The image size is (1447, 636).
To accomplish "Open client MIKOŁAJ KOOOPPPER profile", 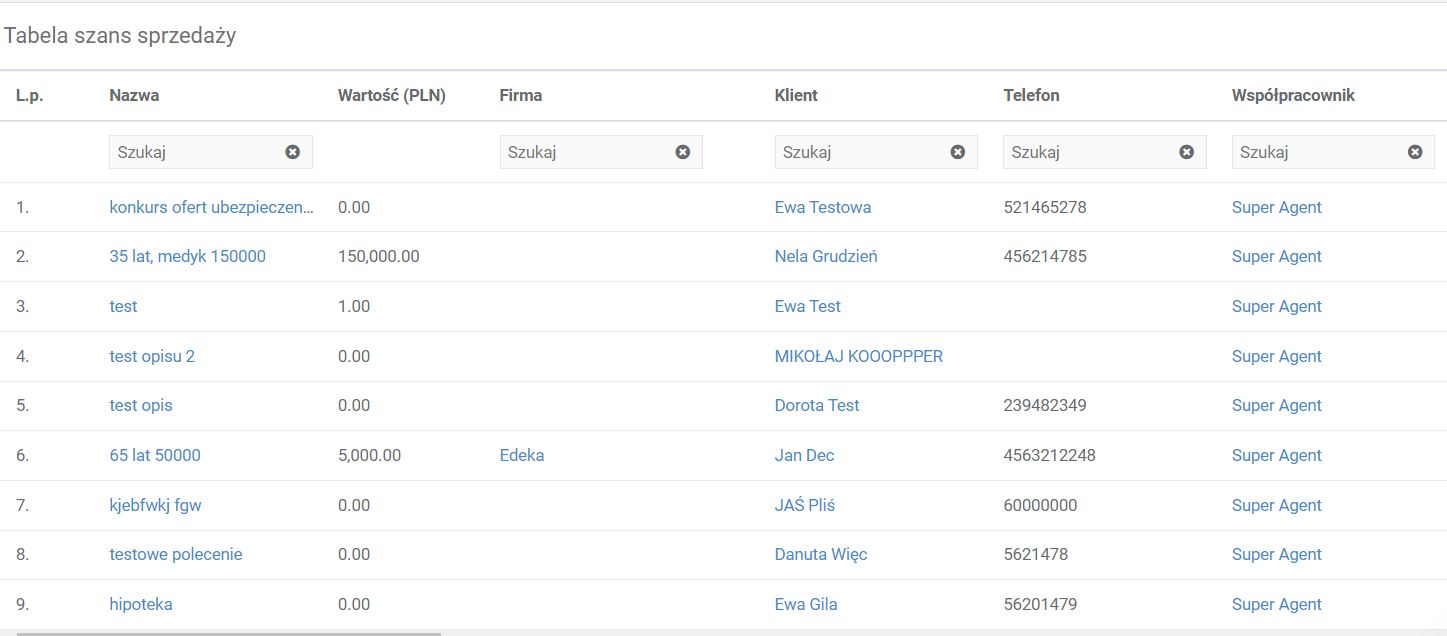I will [858, 357].
